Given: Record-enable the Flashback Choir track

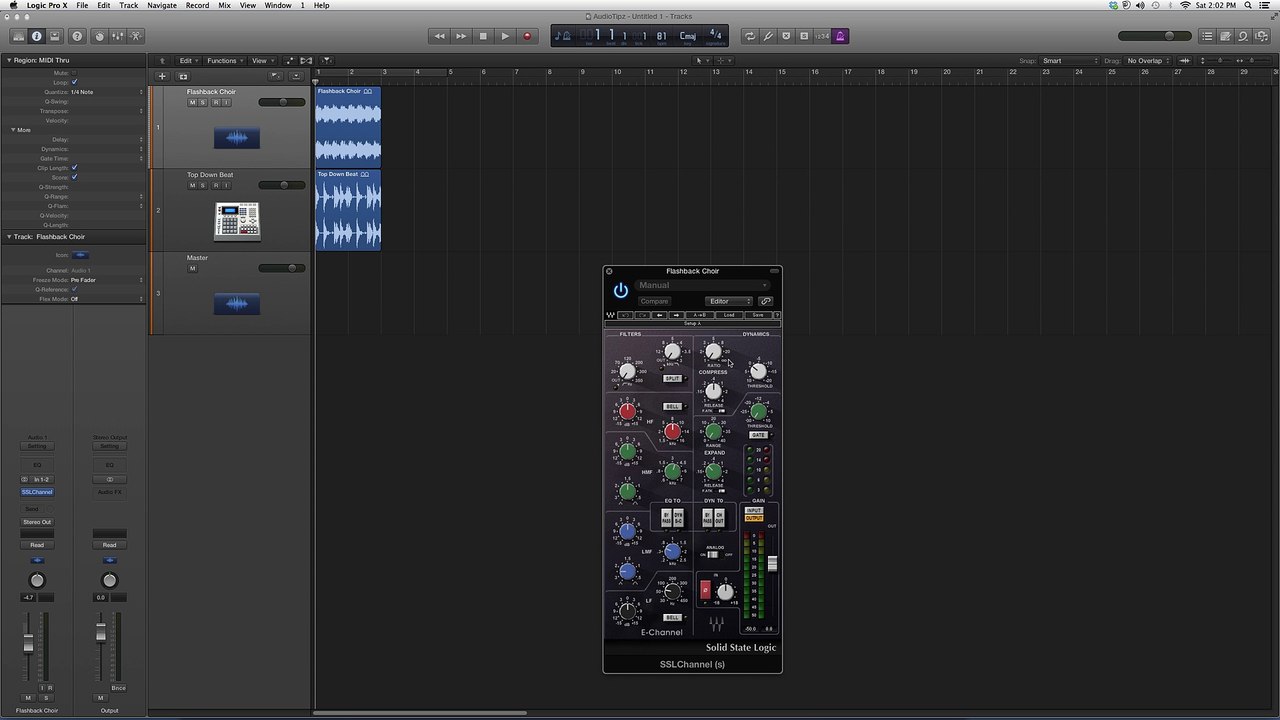Looking at the screenshot, I should (x=215, y=102).
